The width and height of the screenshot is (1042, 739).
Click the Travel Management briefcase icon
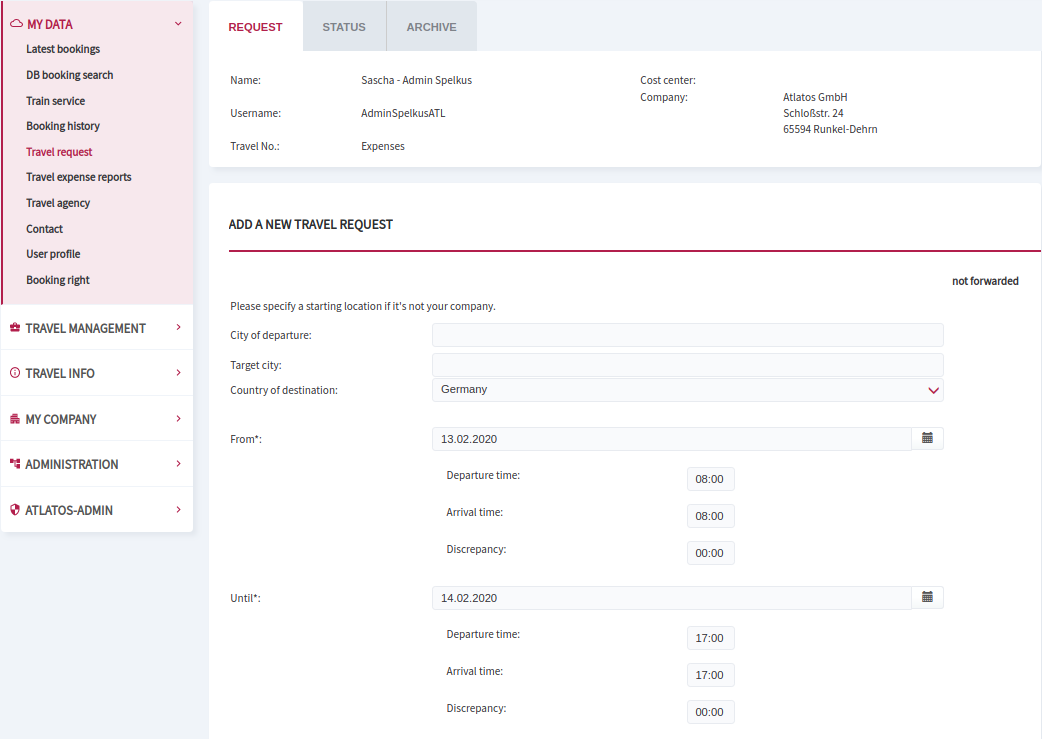[x=15, y=328]
